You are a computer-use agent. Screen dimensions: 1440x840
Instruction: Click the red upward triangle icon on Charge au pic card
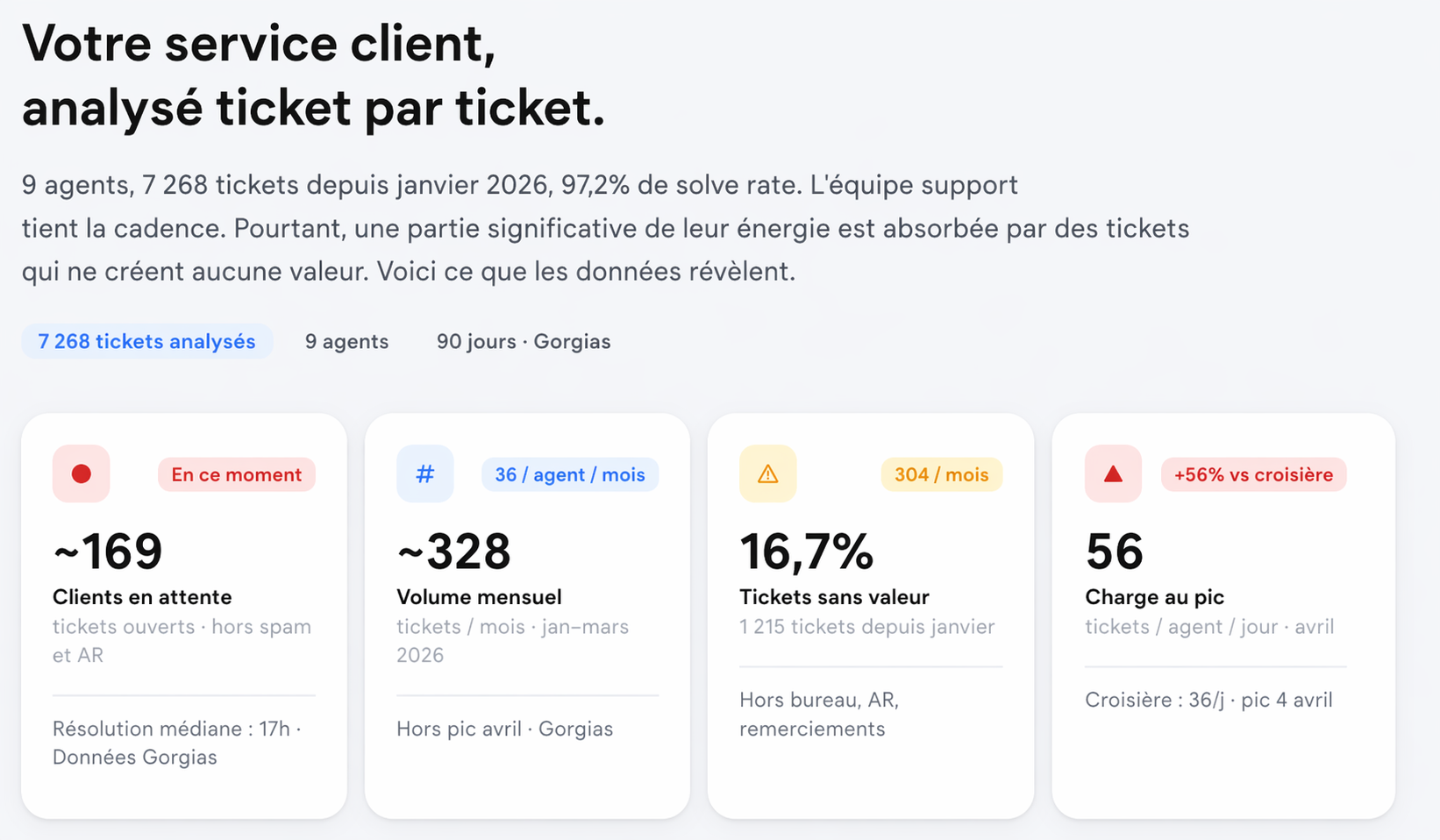1112,473
